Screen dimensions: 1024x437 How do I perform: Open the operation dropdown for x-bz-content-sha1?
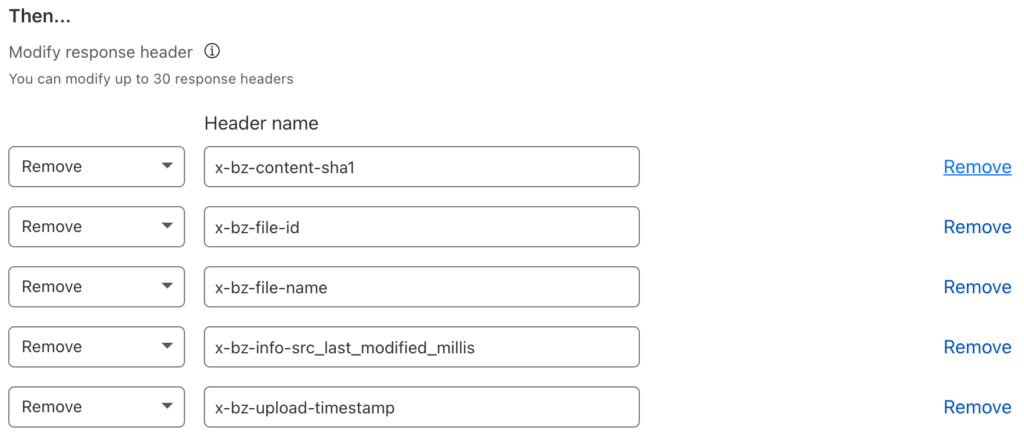coord(96,167)
